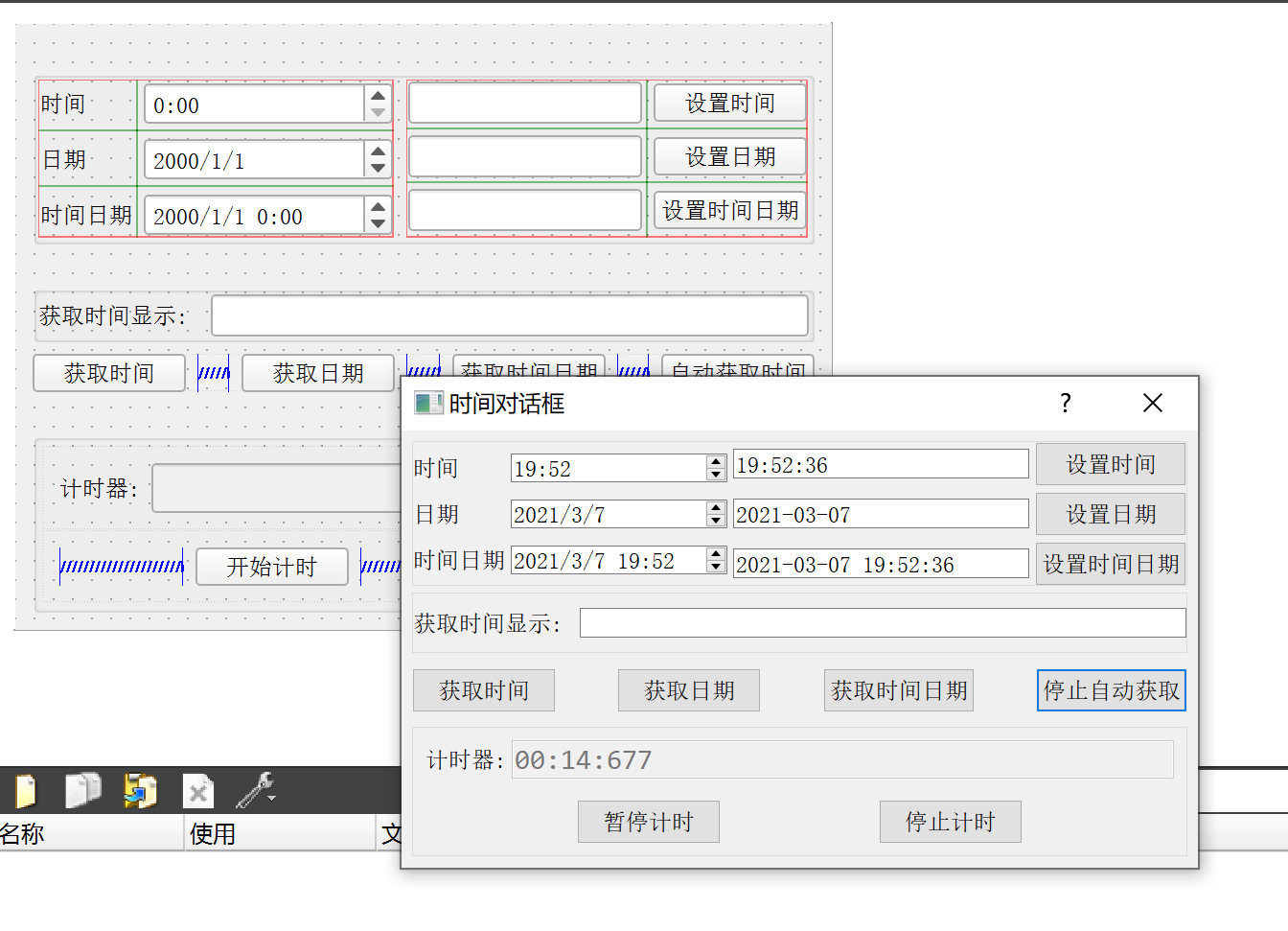Click up arrow of designer form's 2000/1/1 date field

378,151
